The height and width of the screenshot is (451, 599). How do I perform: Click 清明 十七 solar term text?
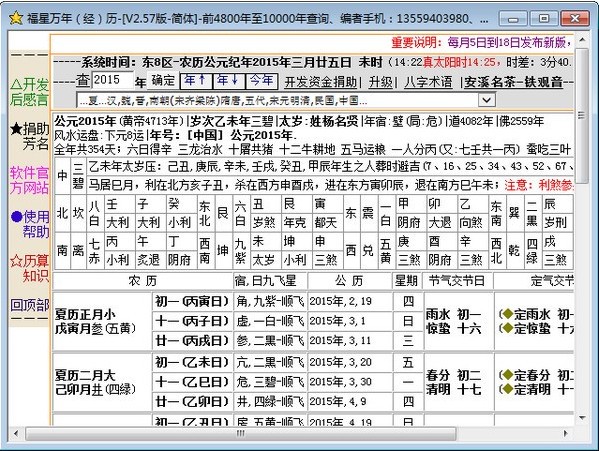[453, 389]
